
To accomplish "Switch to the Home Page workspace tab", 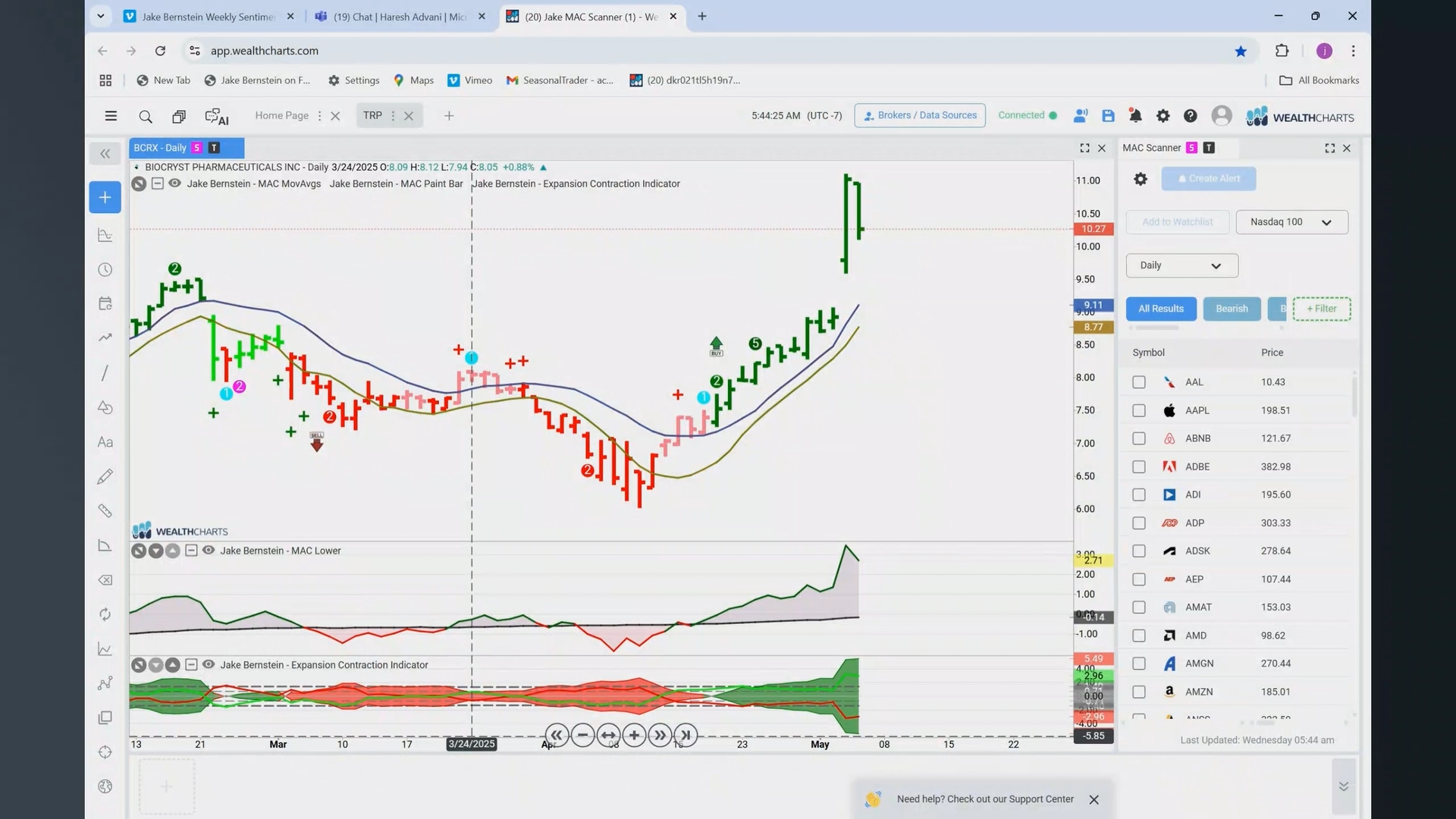I will 281,116.
